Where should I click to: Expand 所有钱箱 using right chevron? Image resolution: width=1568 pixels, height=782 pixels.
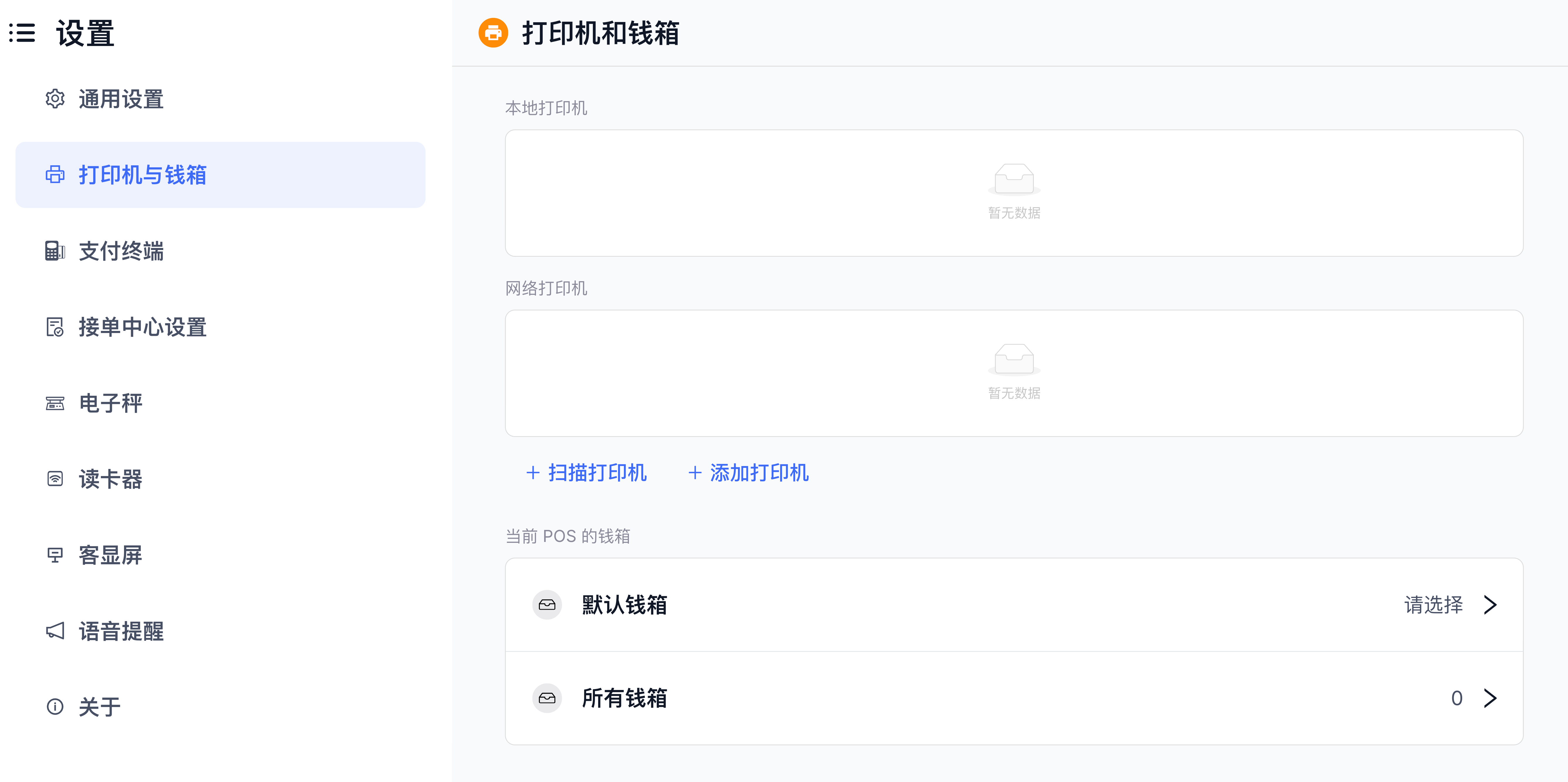[1489, 698]
